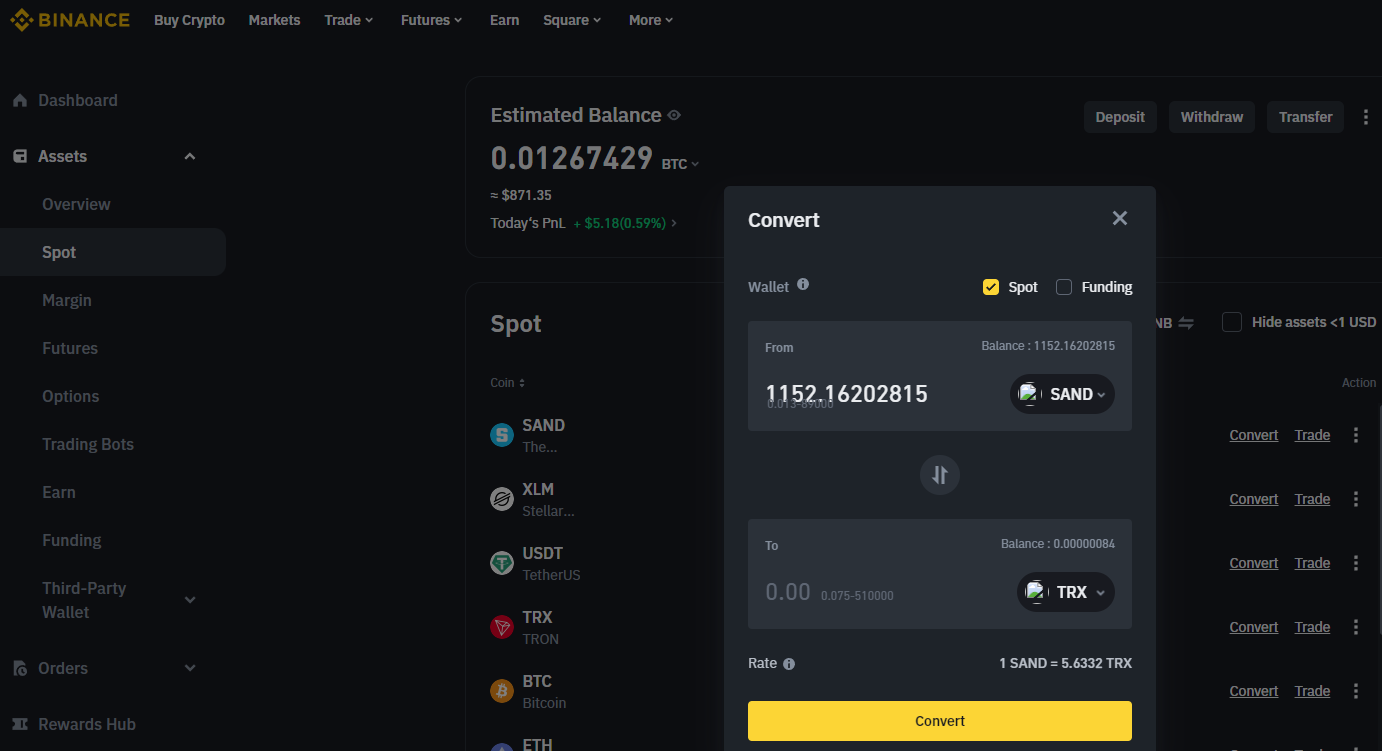Click Trade link for TRX row

[x=1312, y=627]
